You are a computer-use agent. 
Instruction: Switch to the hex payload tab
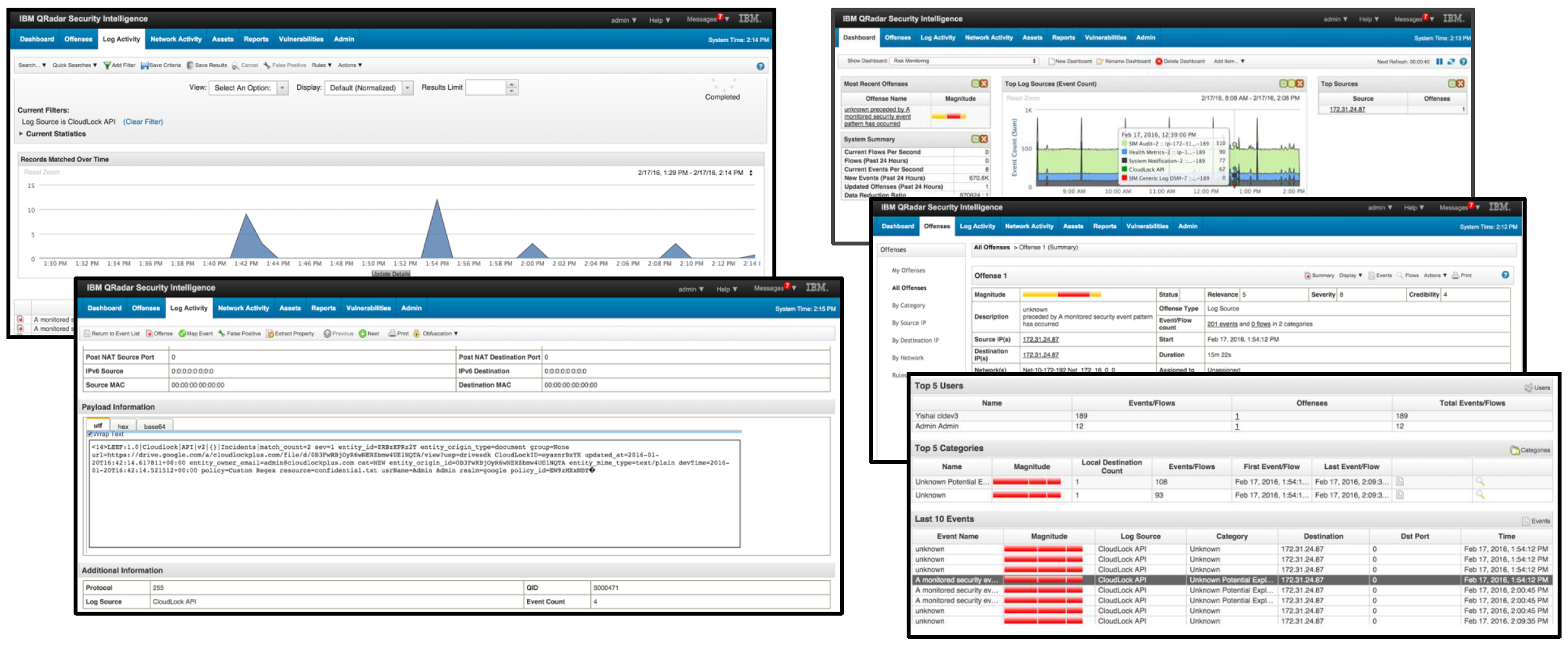click(123, 426)
